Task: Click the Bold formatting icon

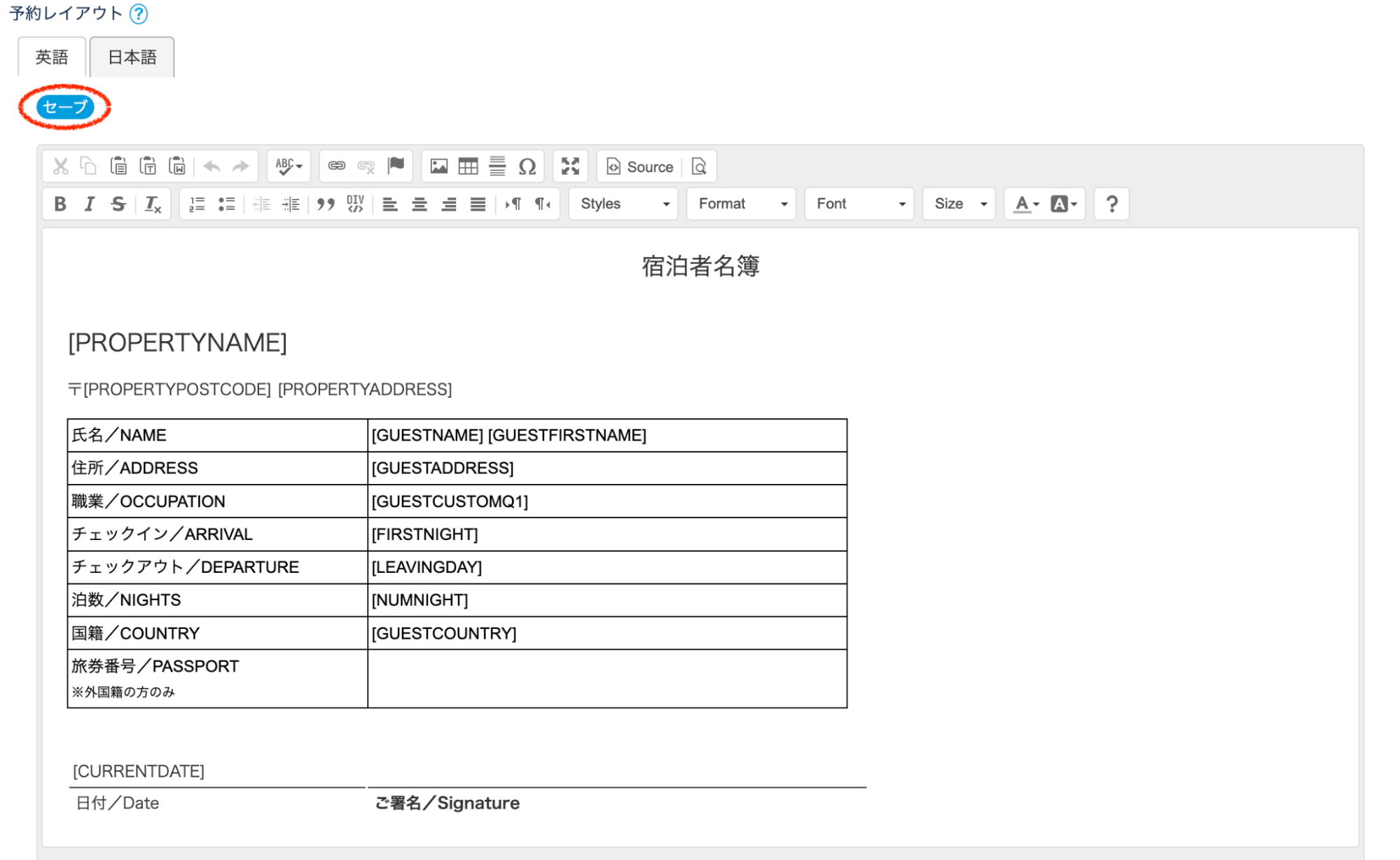Action: point(60,204)
